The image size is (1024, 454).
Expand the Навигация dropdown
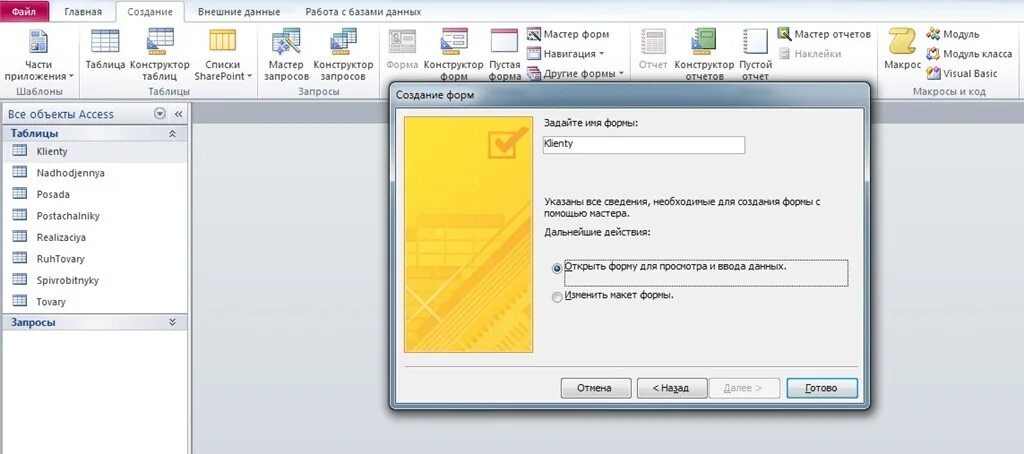[x=566, y=54]
